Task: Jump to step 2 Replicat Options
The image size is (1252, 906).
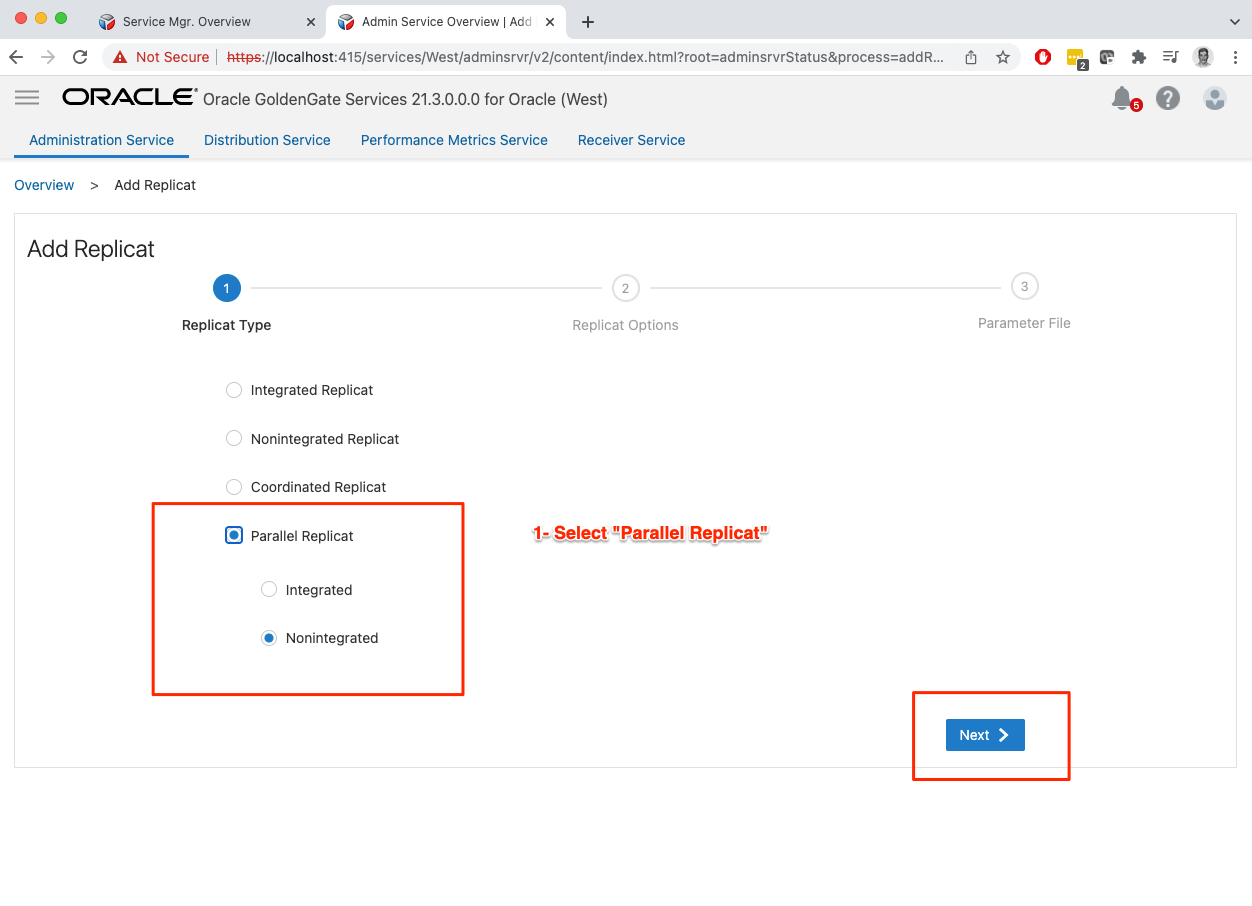Action: pos(625,288)
